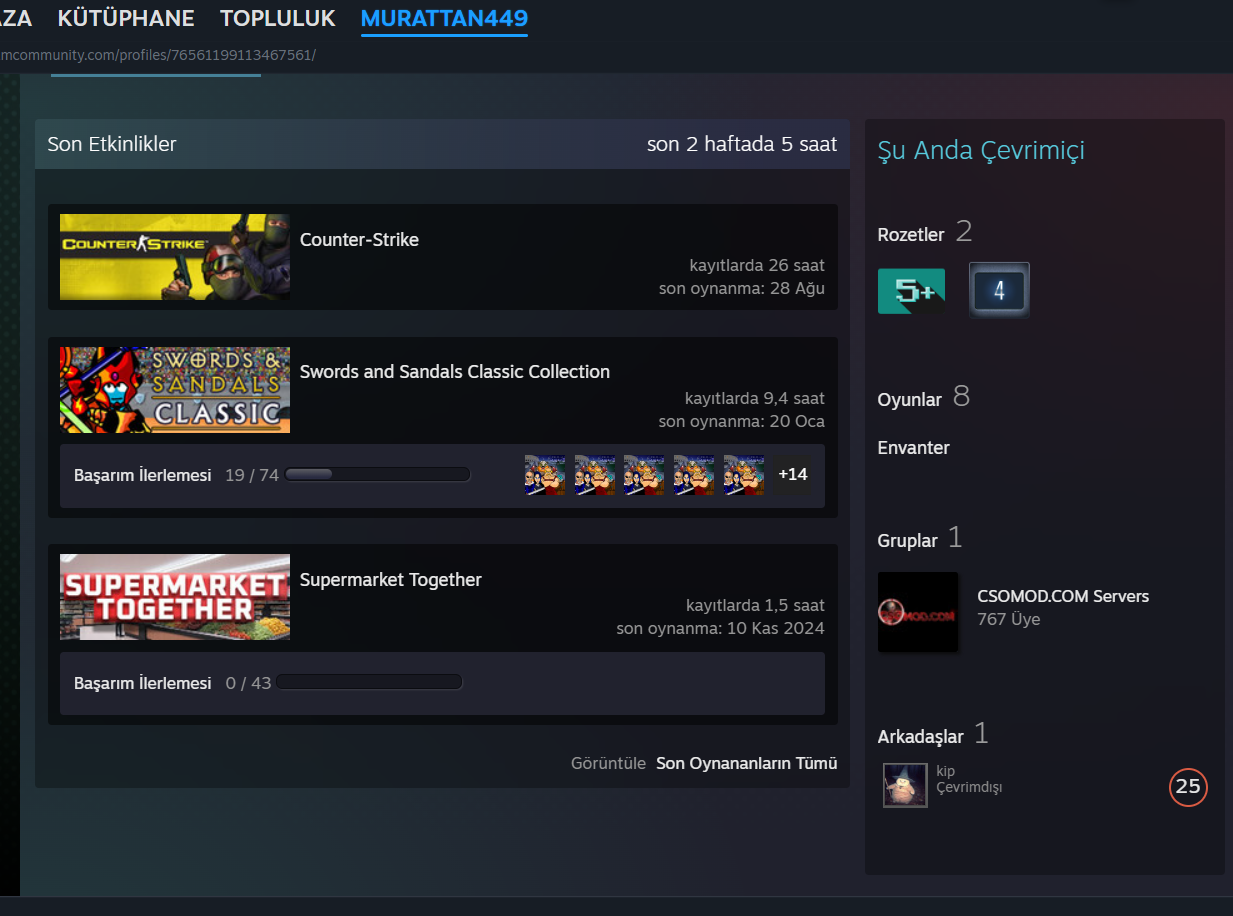Click the 5+ years of service badge
This screenshot has height=916, width=1233.
[x=911, y=291]
